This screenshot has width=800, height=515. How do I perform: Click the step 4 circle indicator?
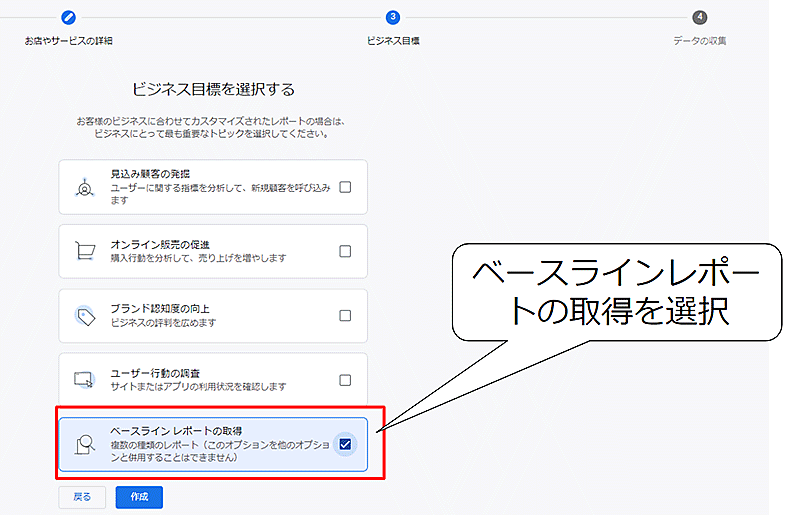[699, 17]
